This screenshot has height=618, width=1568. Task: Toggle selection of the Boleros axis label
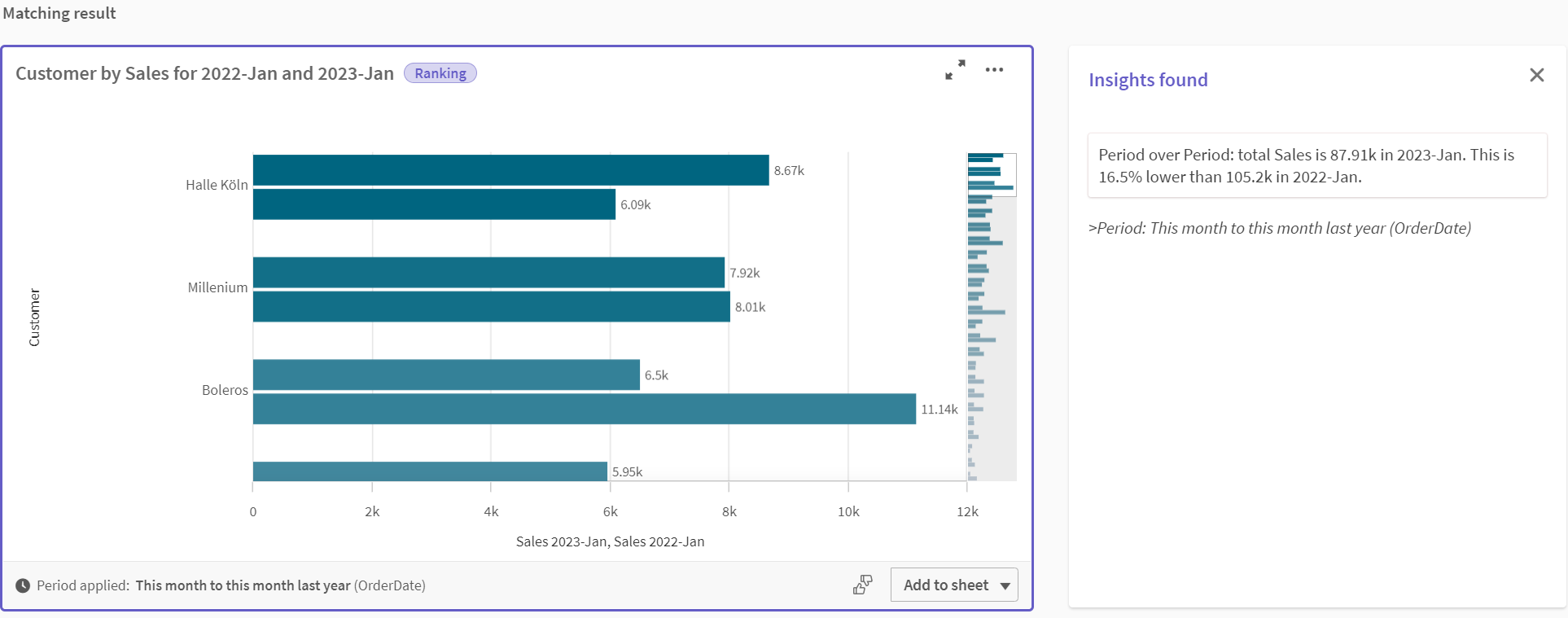point(224,390)
